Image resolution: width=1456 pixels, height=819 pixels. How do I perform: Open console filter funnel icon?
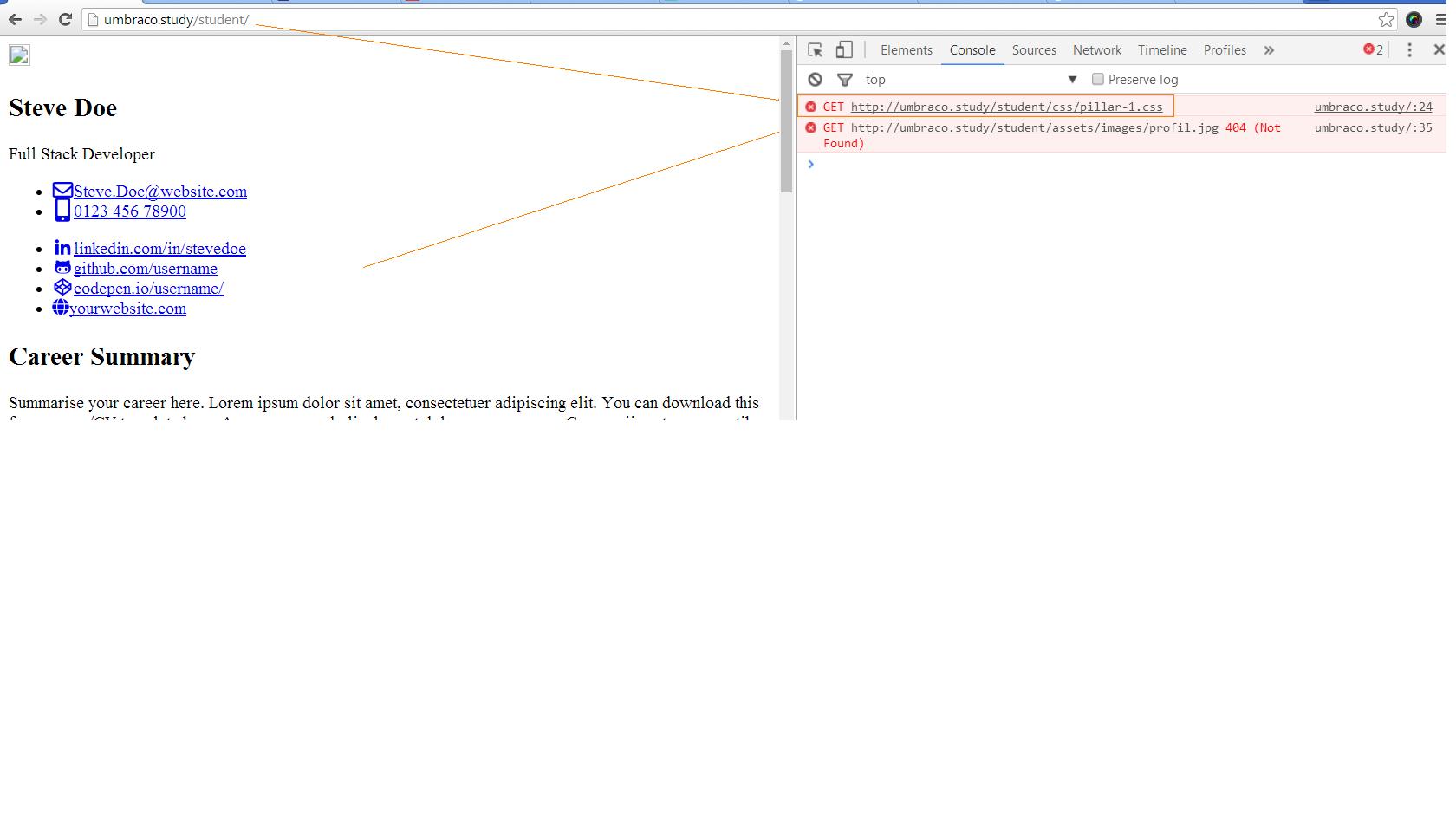(x=844, y=80)
